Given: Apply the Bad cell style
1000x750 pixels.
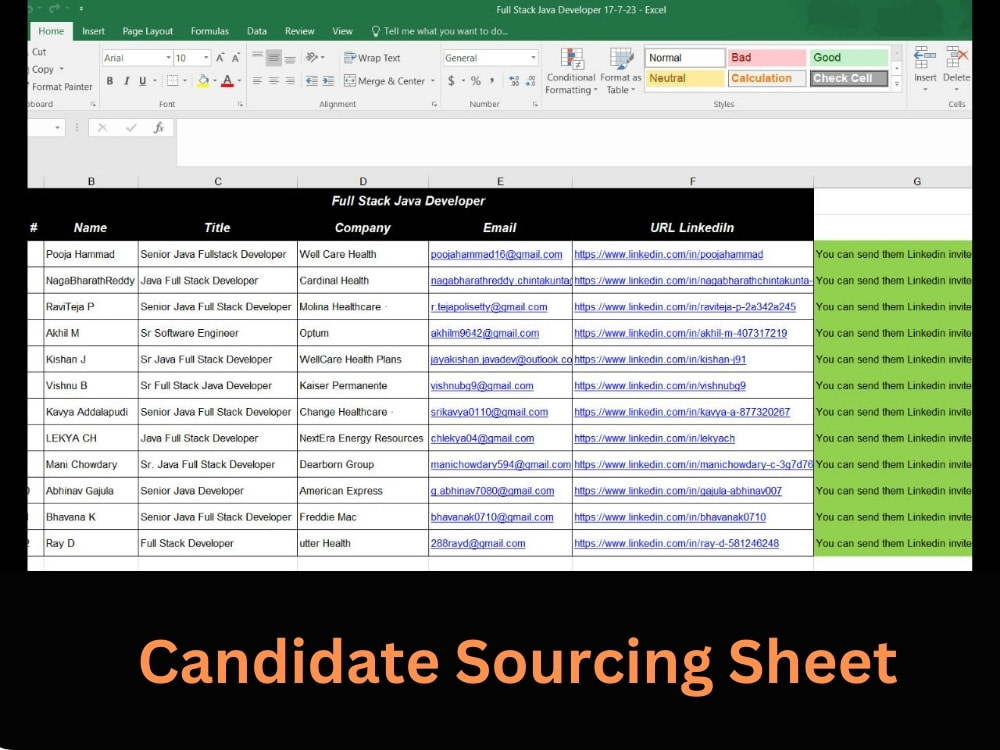Looking at the screenshot, I should (767, 57).
